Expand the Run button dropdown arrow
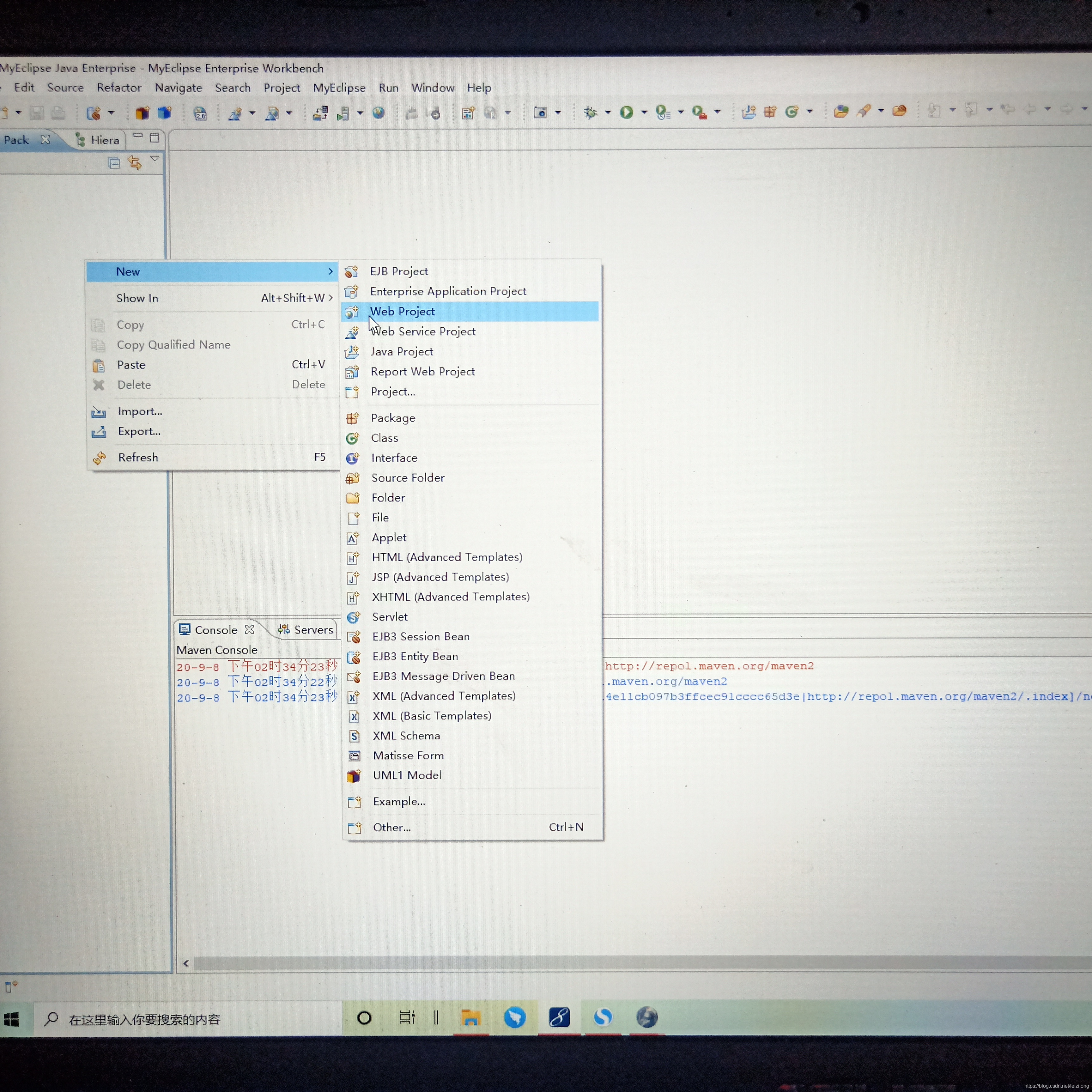This screenshot has width=1092, height=1092. [644, 112]
